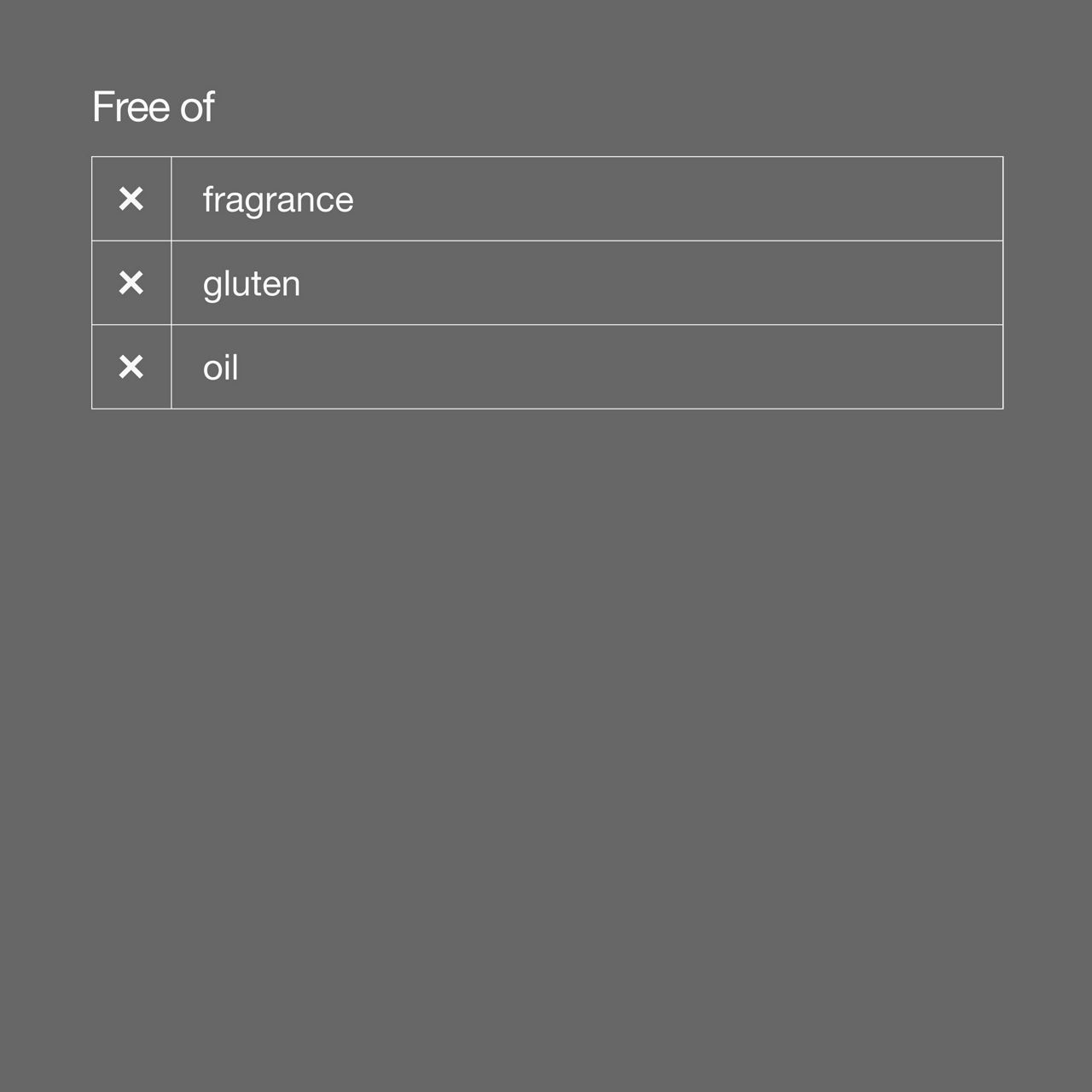This screenshot has width=1092, height=1092.
Task: Click the word Free in the title
Action: pos(131,107)
